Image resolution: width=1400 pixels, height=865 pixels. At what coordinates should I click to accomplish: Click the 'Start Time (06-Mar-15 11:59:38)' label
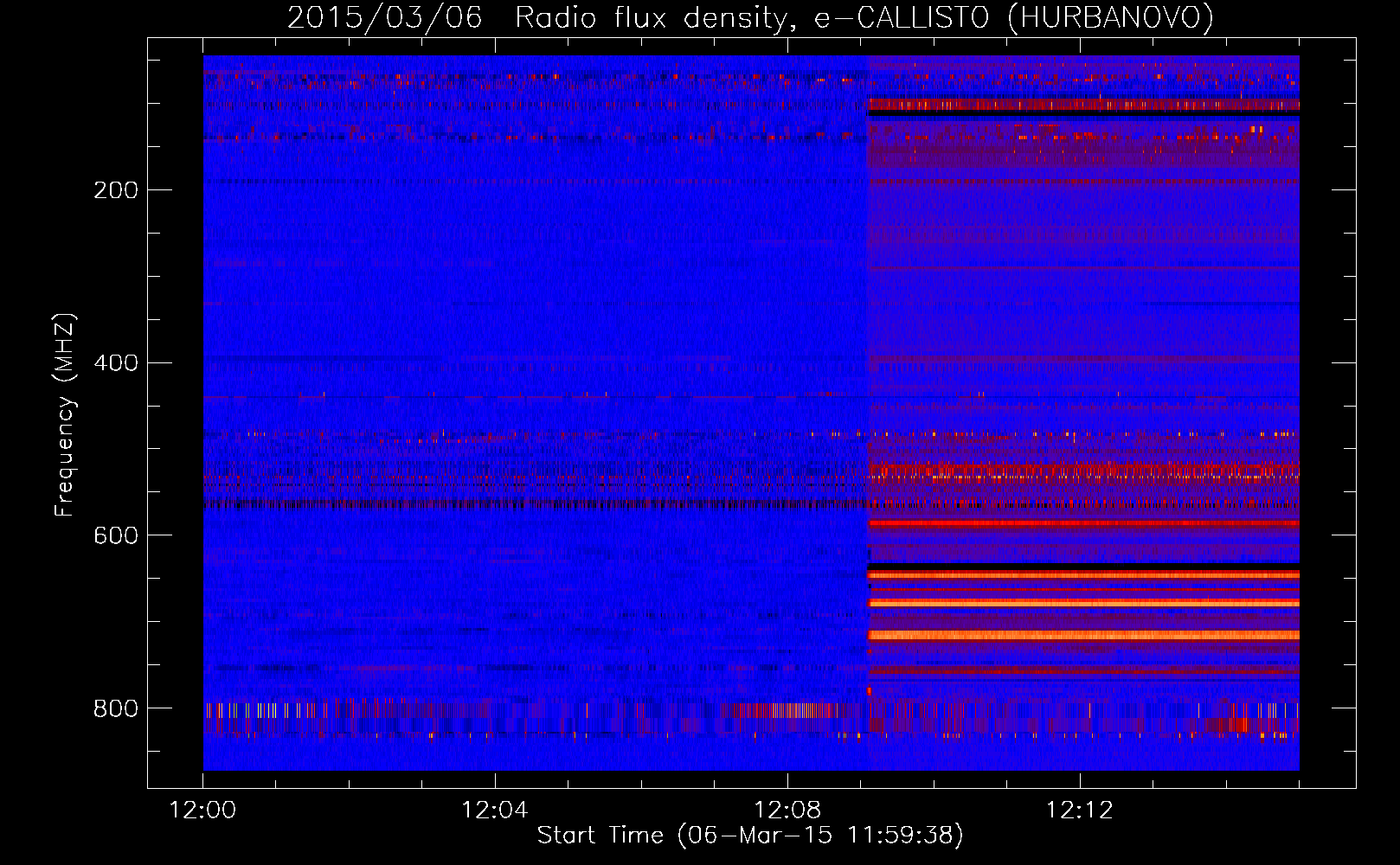click(750, 836)
